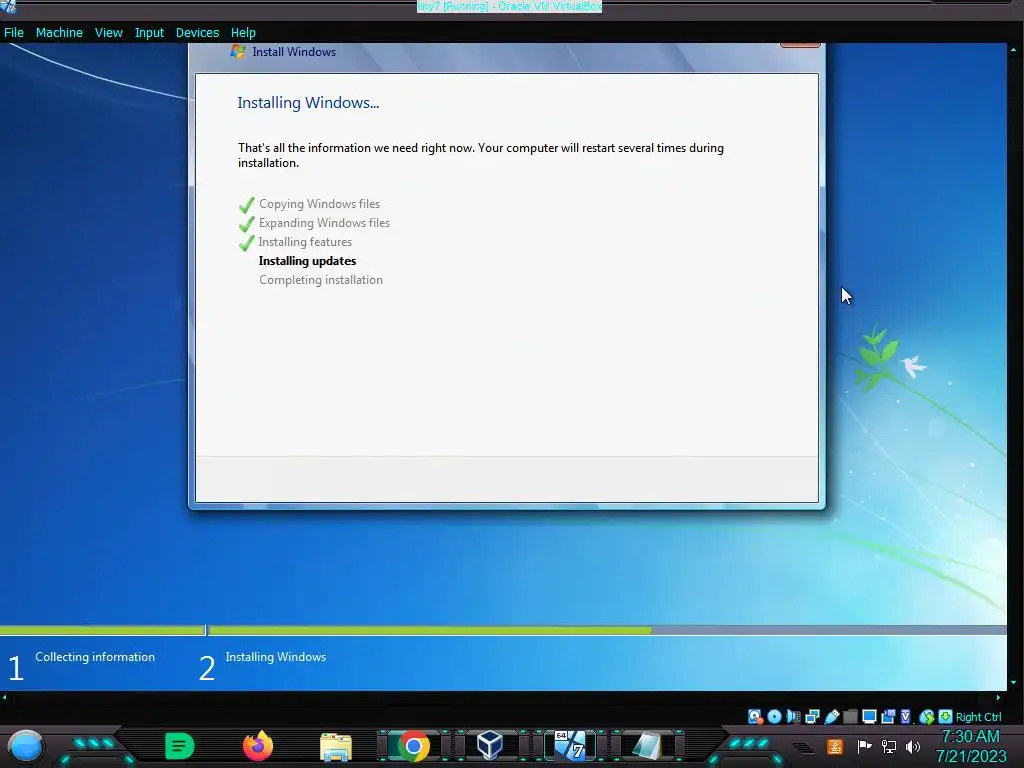
Task: Open the green chat app on taskbar
Action: [x=179, y=746]
